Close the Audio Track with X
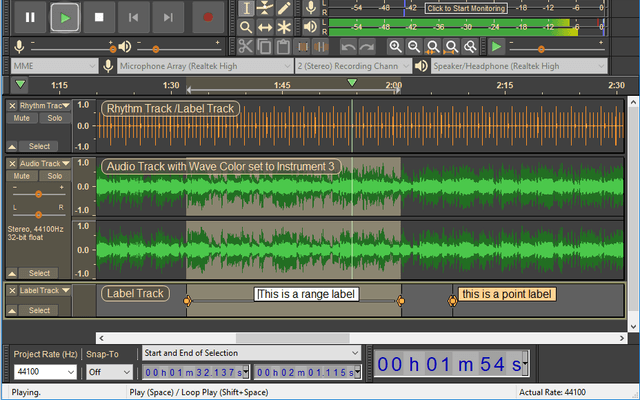The height and width of the screenshot is (400, 640). [x=12, y=164]
